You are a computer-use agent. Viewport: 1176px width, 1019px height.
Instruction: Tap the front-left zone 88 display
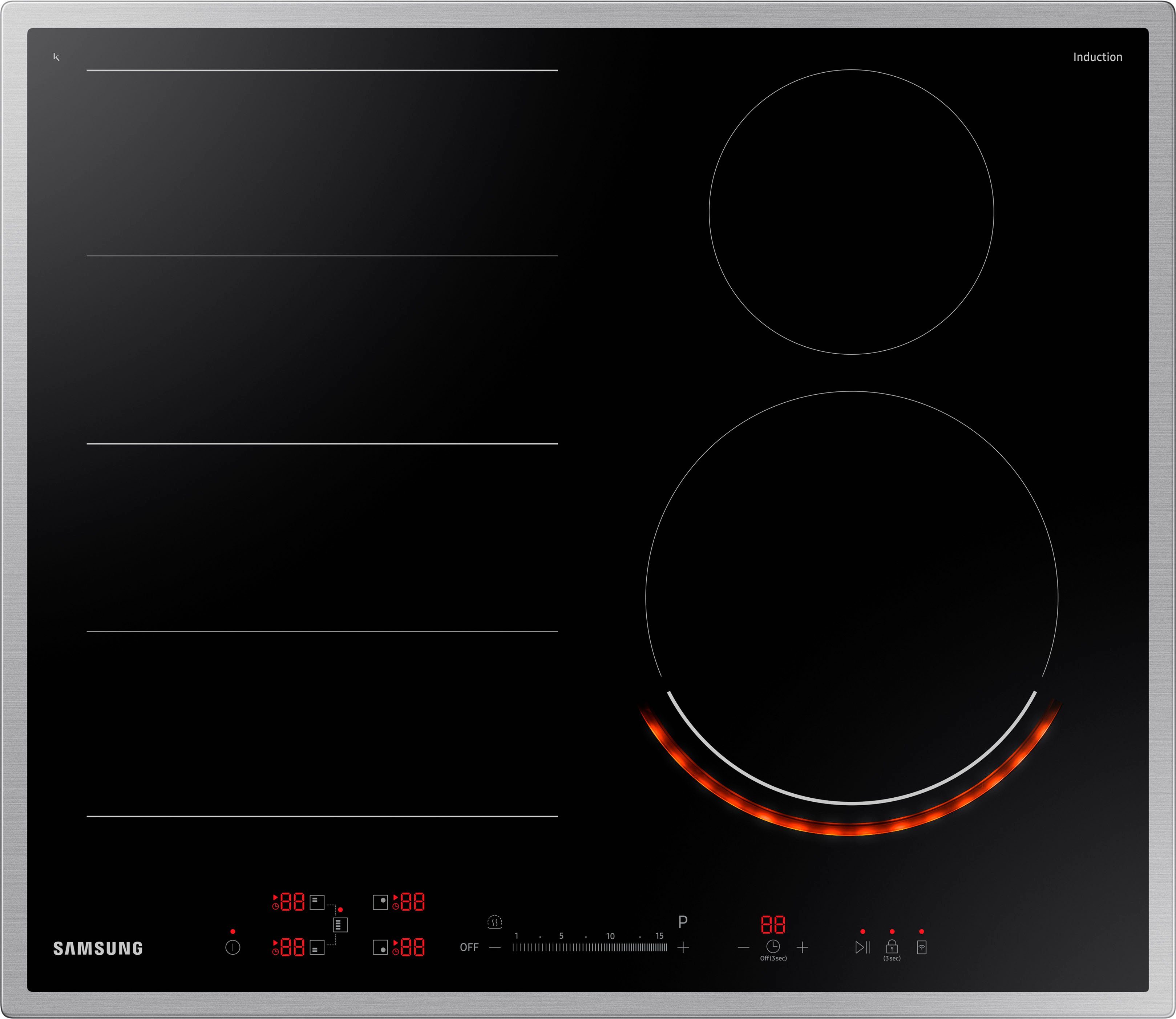293,947
